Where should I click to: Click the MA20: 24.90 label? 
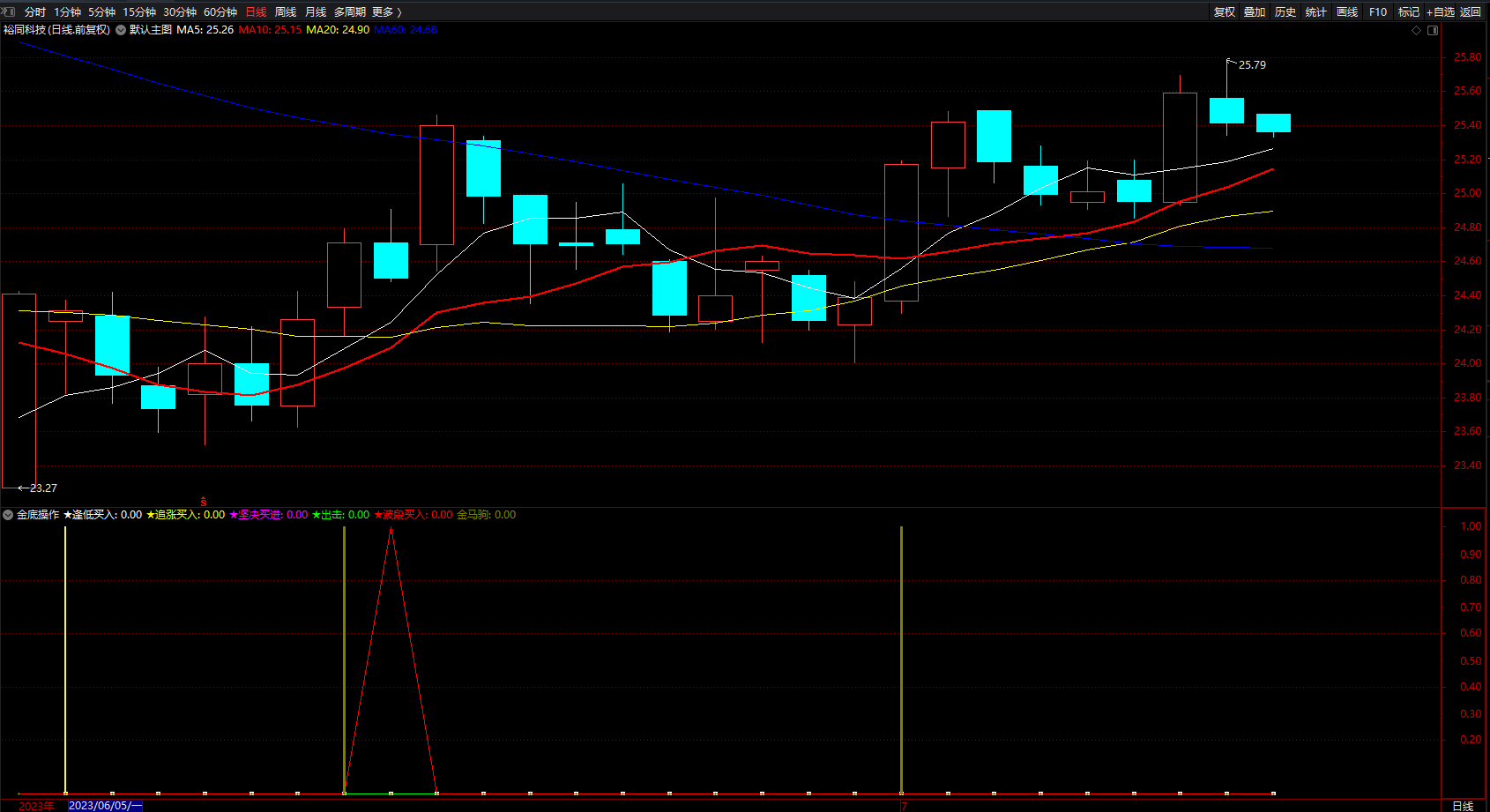(x=338, y=30)
